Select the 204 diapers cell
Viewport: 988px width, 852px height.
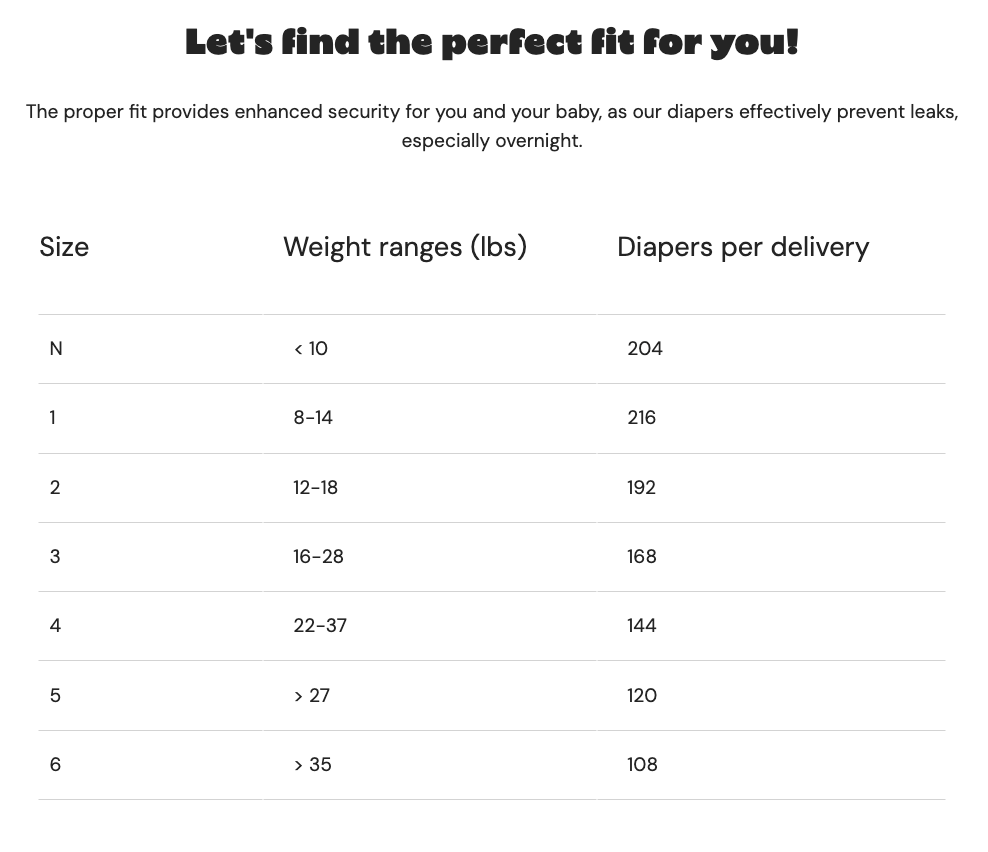pos(645,348)
